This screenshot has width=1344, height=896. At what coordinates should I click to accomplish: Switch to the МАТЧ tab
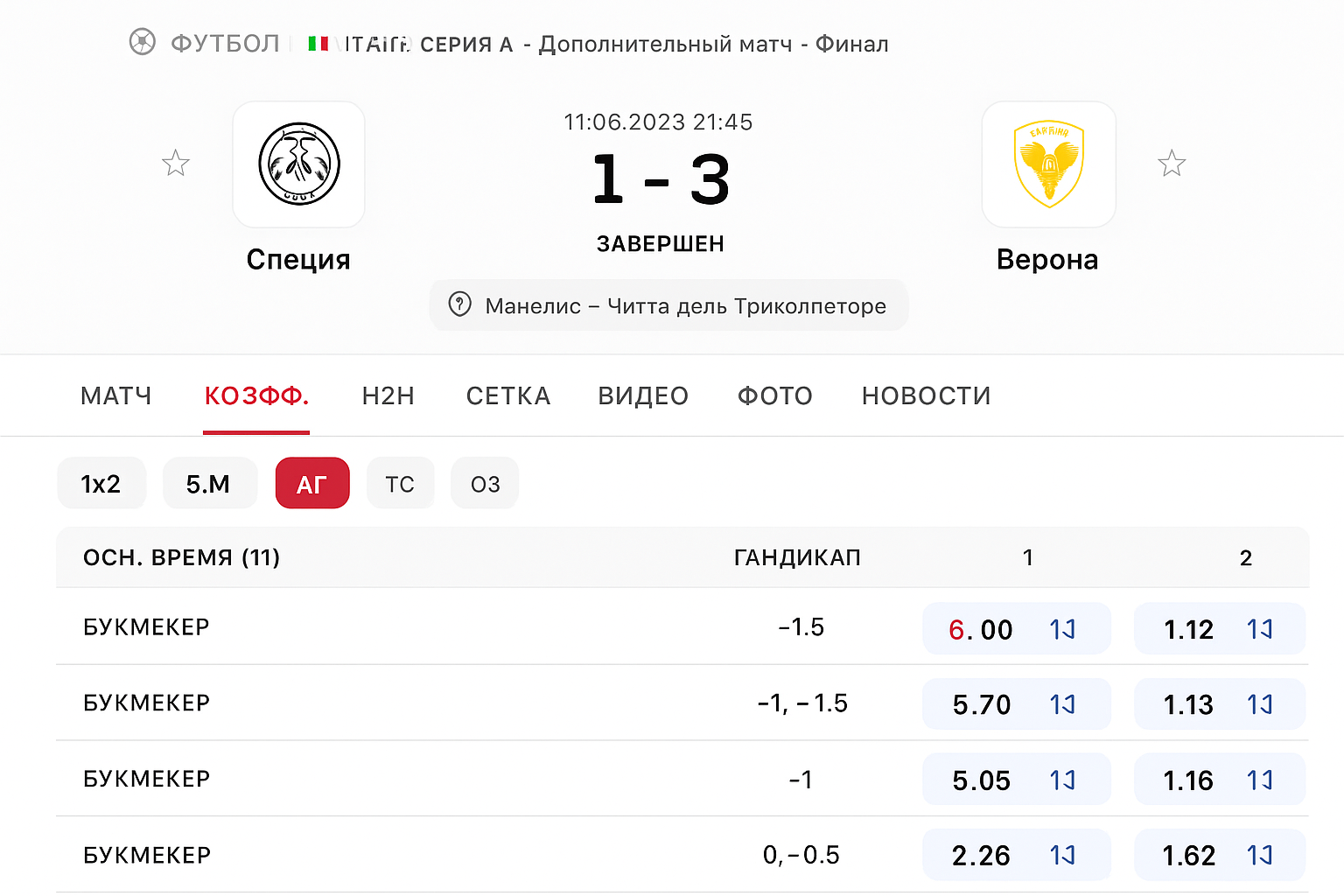tap(115, 395)
